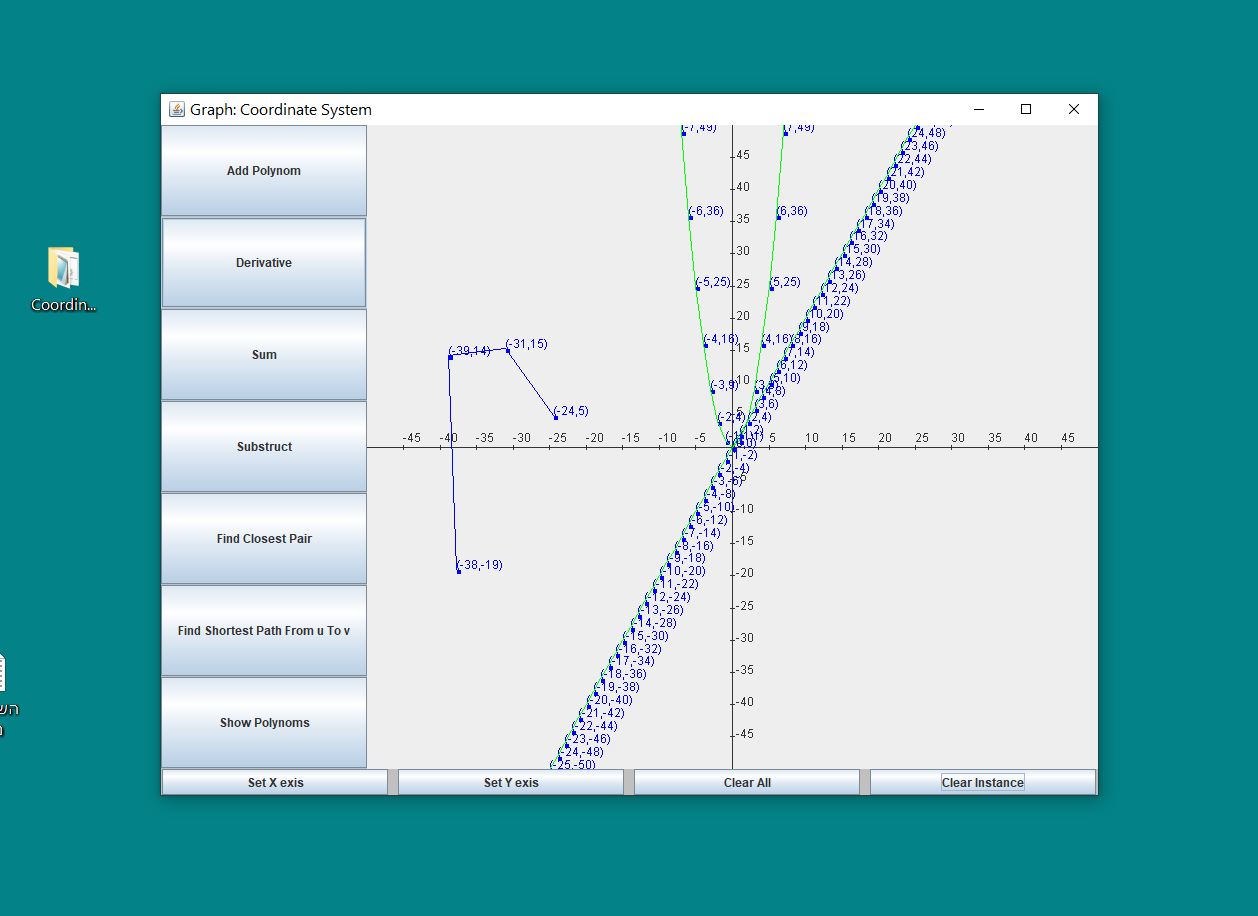Click the Set Y exis button
The image size is (1258, 916).
(510, 781)
